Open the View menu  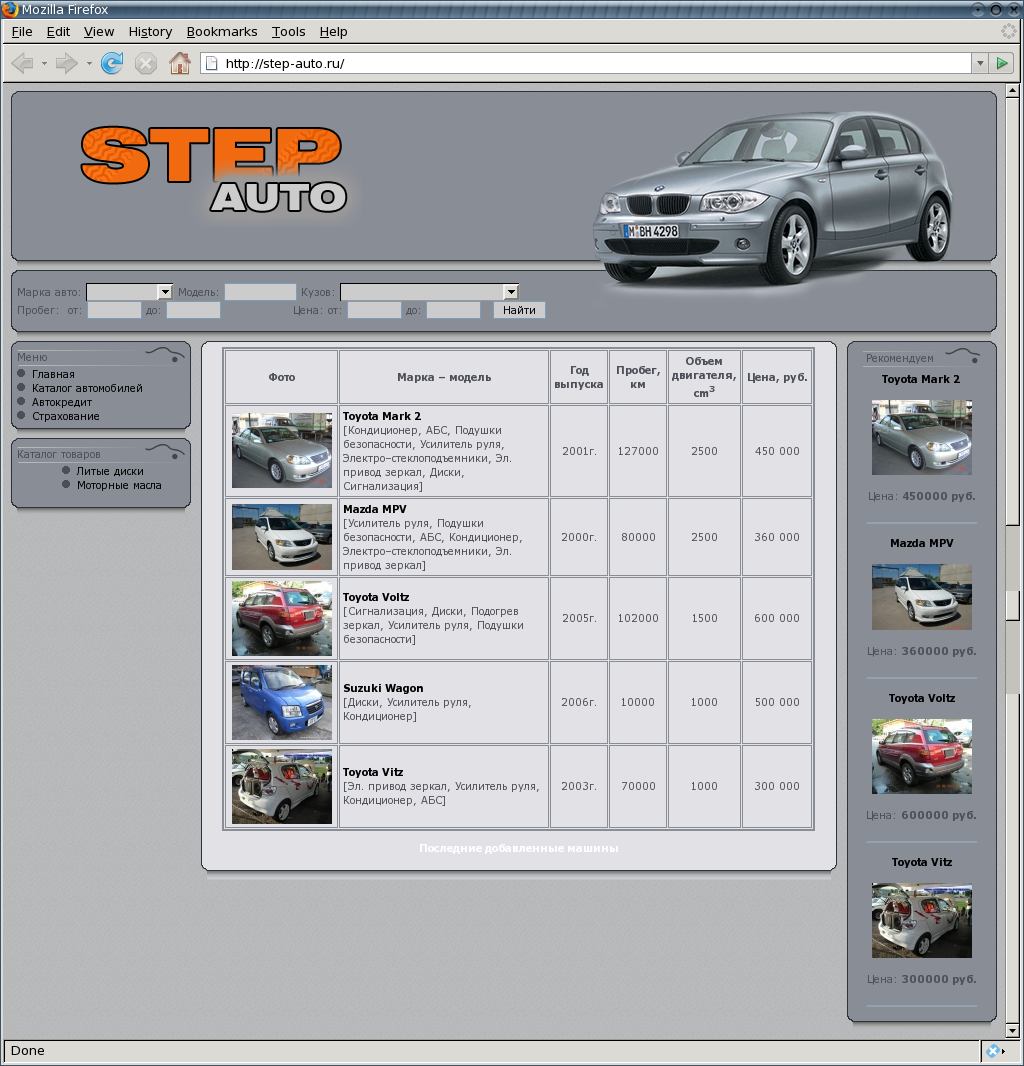[99, 31]
